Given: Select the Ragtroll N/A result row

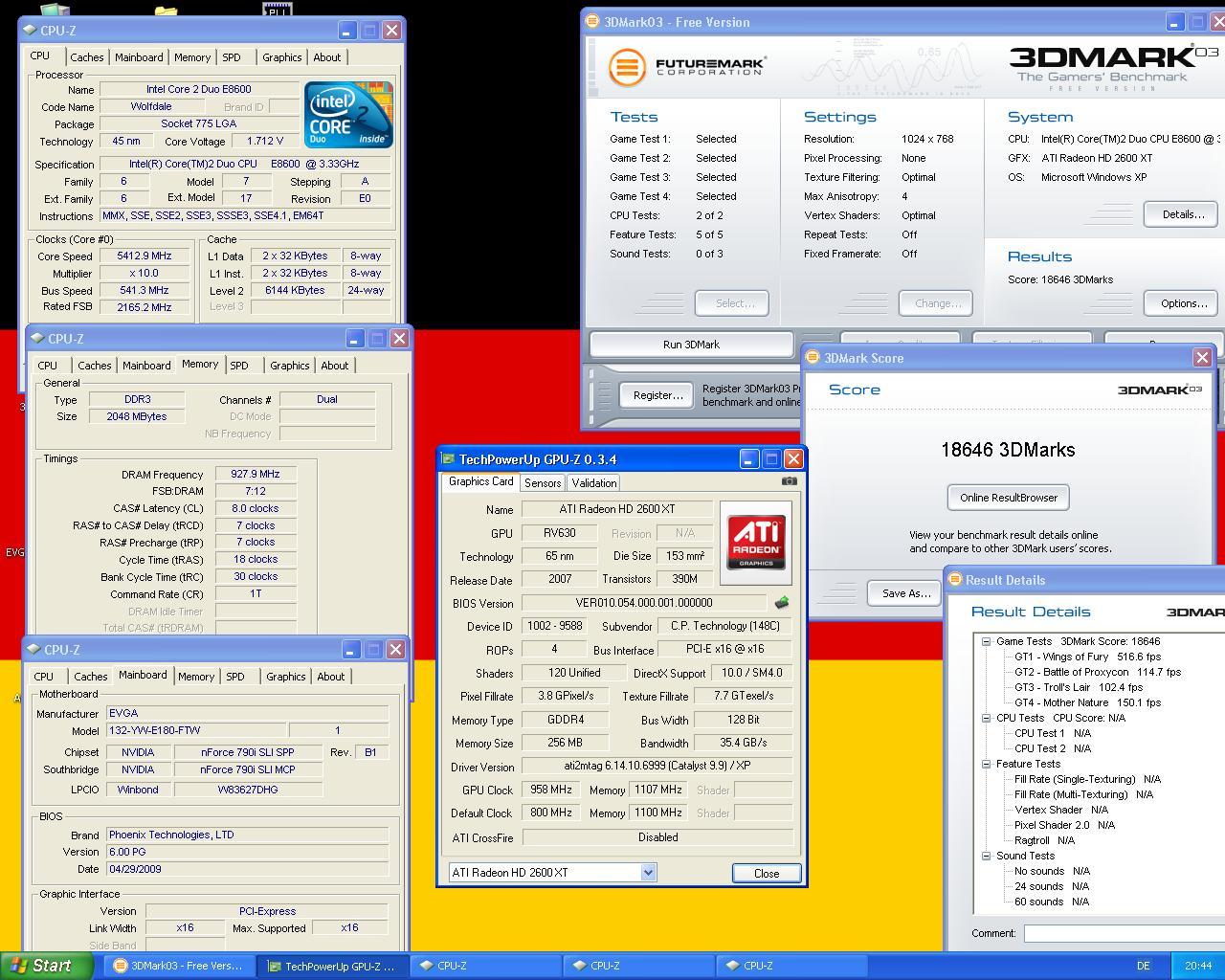Looking at the screenshot, I should click(1044, 840).
